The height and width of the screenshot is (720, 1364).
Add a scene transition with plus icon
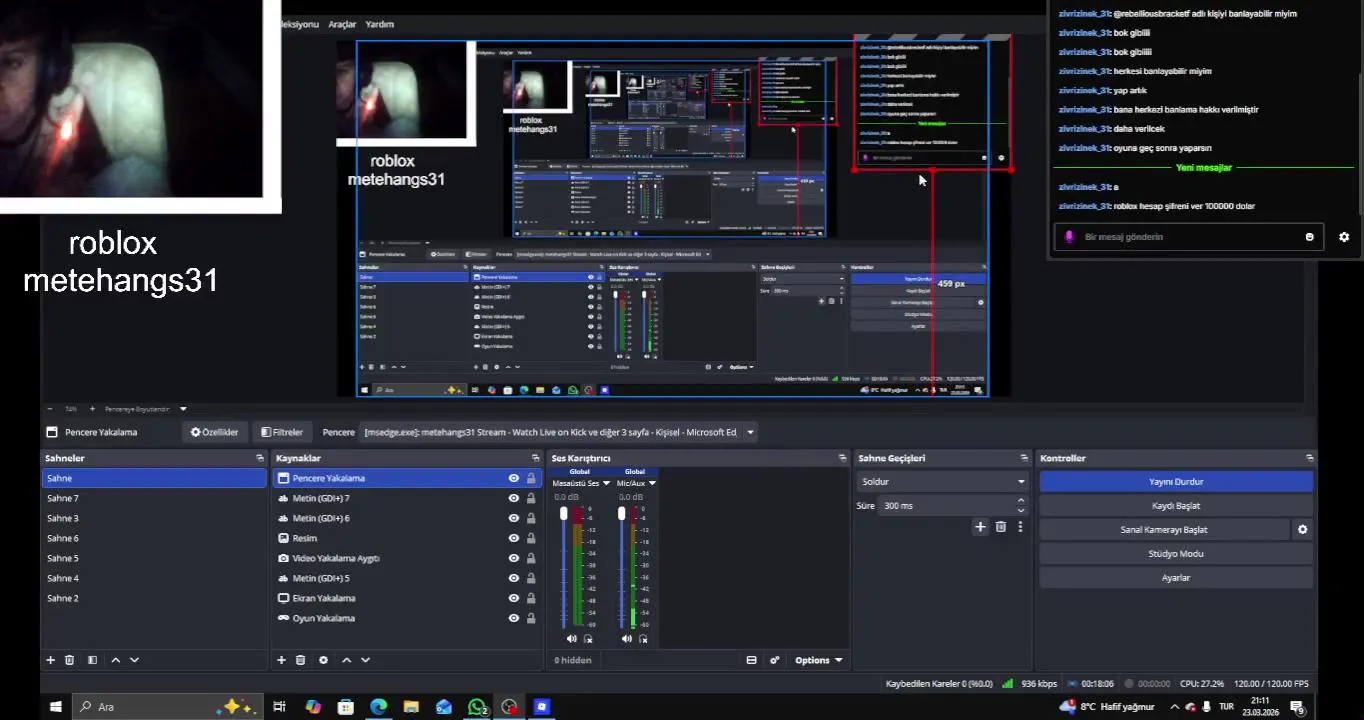[x=980, y=526]
